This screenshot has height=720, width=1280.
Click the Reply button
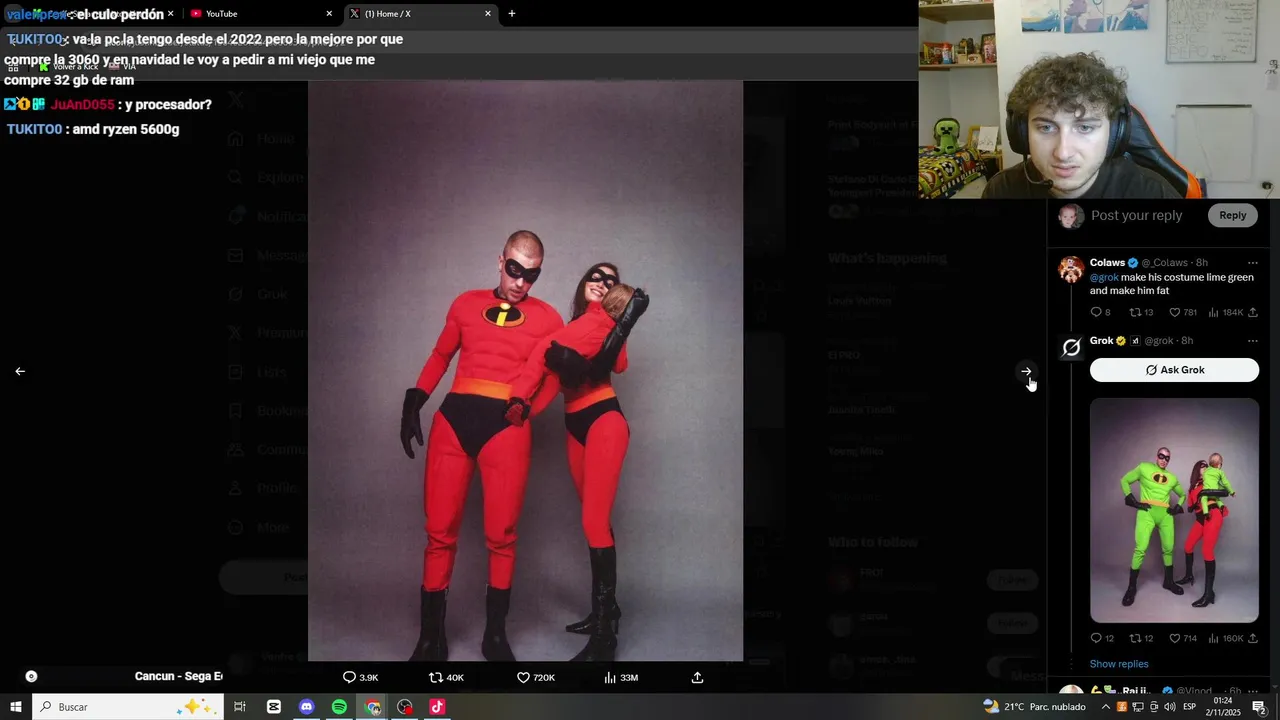pos(1232,215)
